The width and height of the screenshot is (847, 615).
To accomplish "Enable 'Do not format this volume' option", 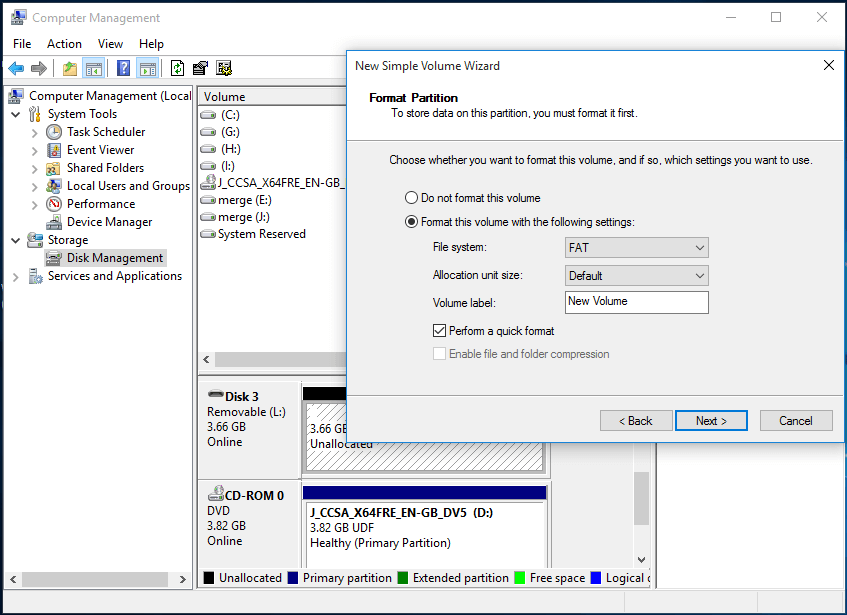I will click(411, 197).
